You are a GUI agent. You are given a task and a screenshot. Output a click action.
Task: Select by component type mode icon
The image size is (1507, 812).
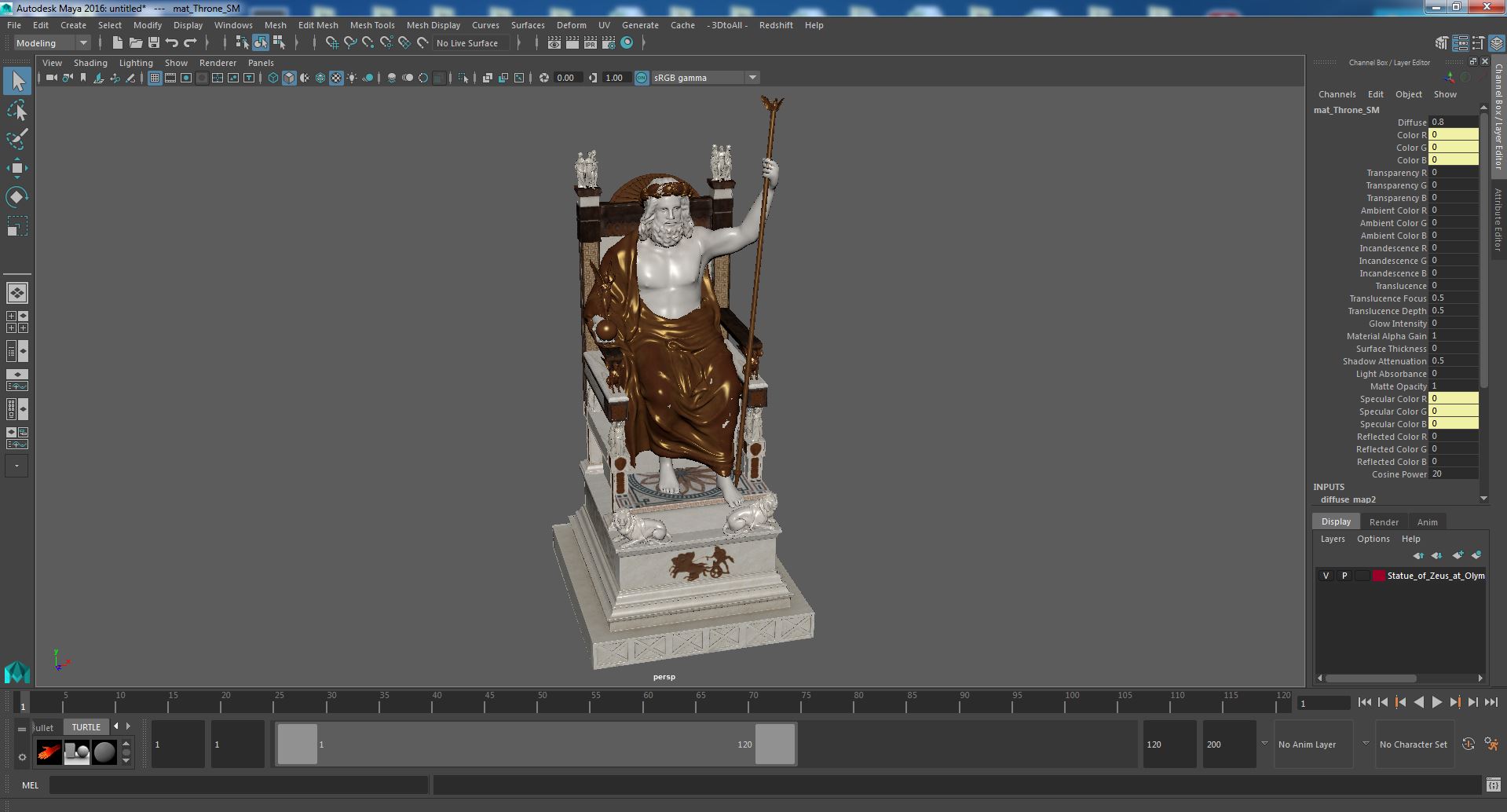click(x=279, y=43)
